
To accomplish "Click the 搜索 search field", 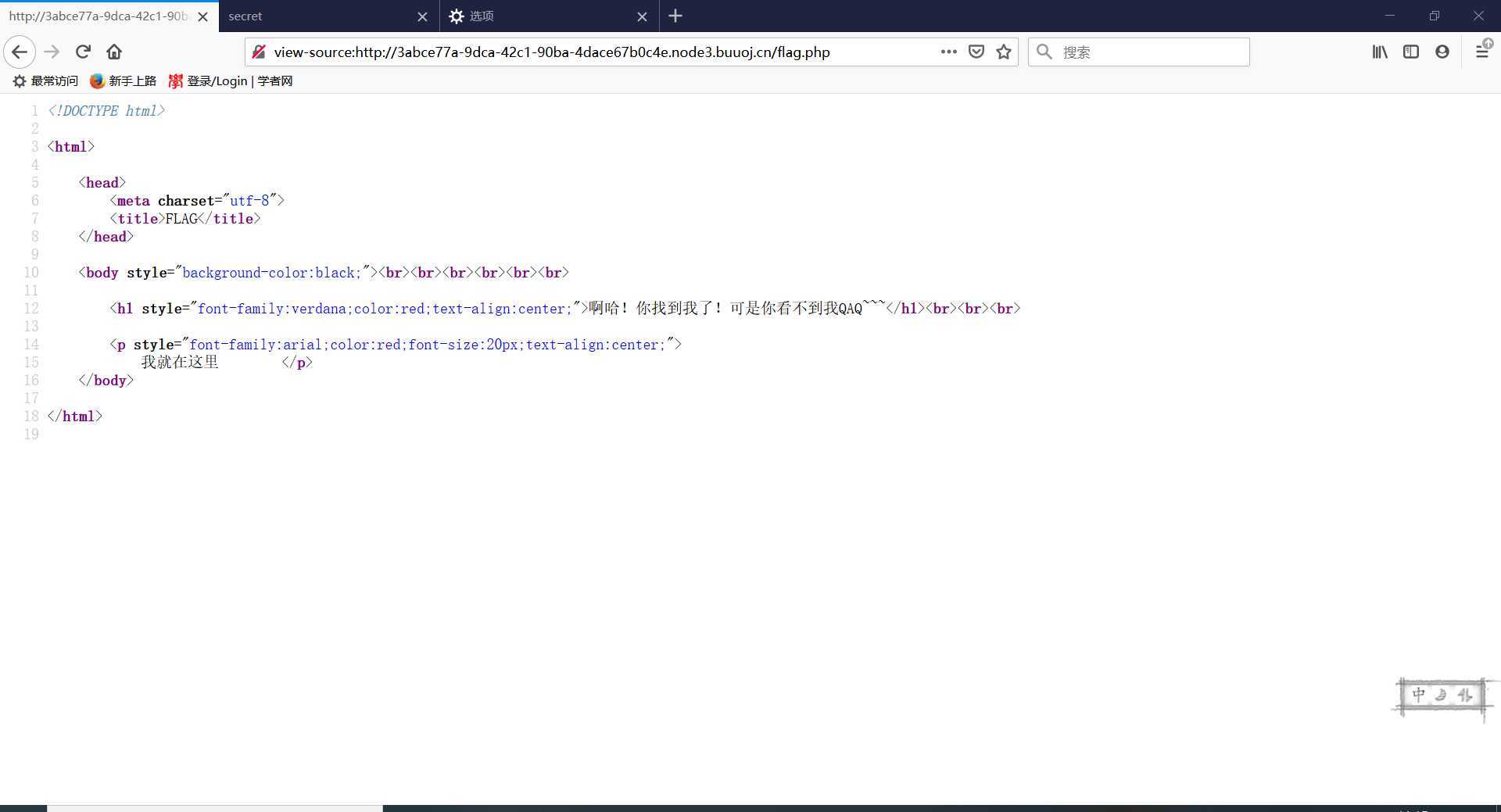I will 1149,52.
